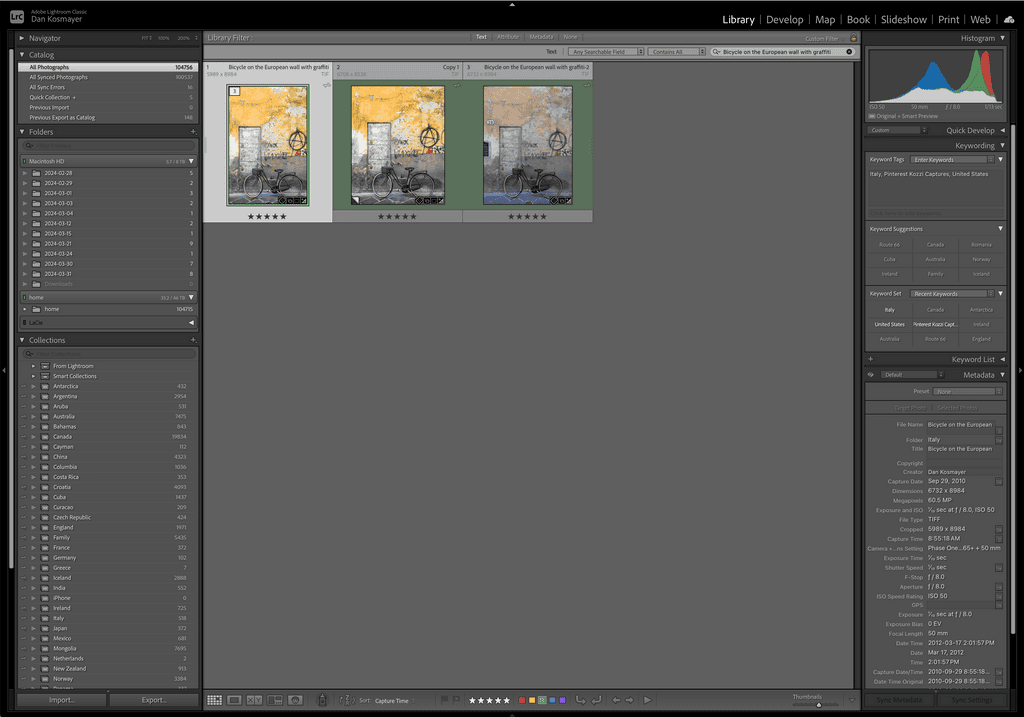The height and width of the screenshot is (717, 1024).
Task: Select next photo arrow in toolbar
Action: coord(630,700)
